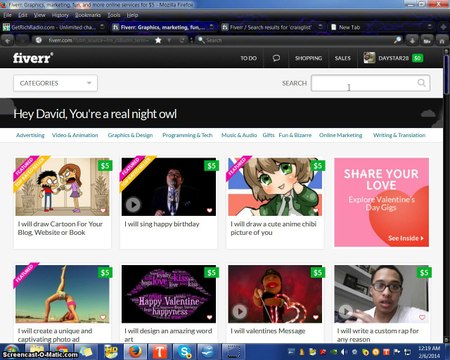This screenshot has width=450, height=360.
Task: Switch to Fiverr search results for craigslist tab
Action: (x=272, y=27)
